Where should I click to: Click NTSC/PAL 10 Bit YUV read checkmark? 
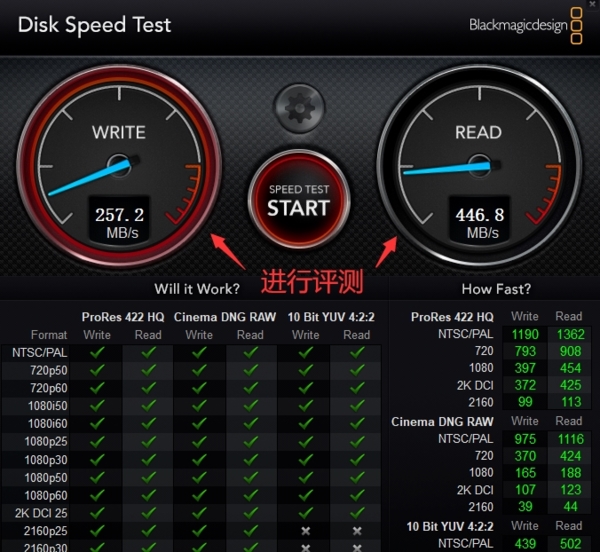pyautogui.click(x=357, y=352)
